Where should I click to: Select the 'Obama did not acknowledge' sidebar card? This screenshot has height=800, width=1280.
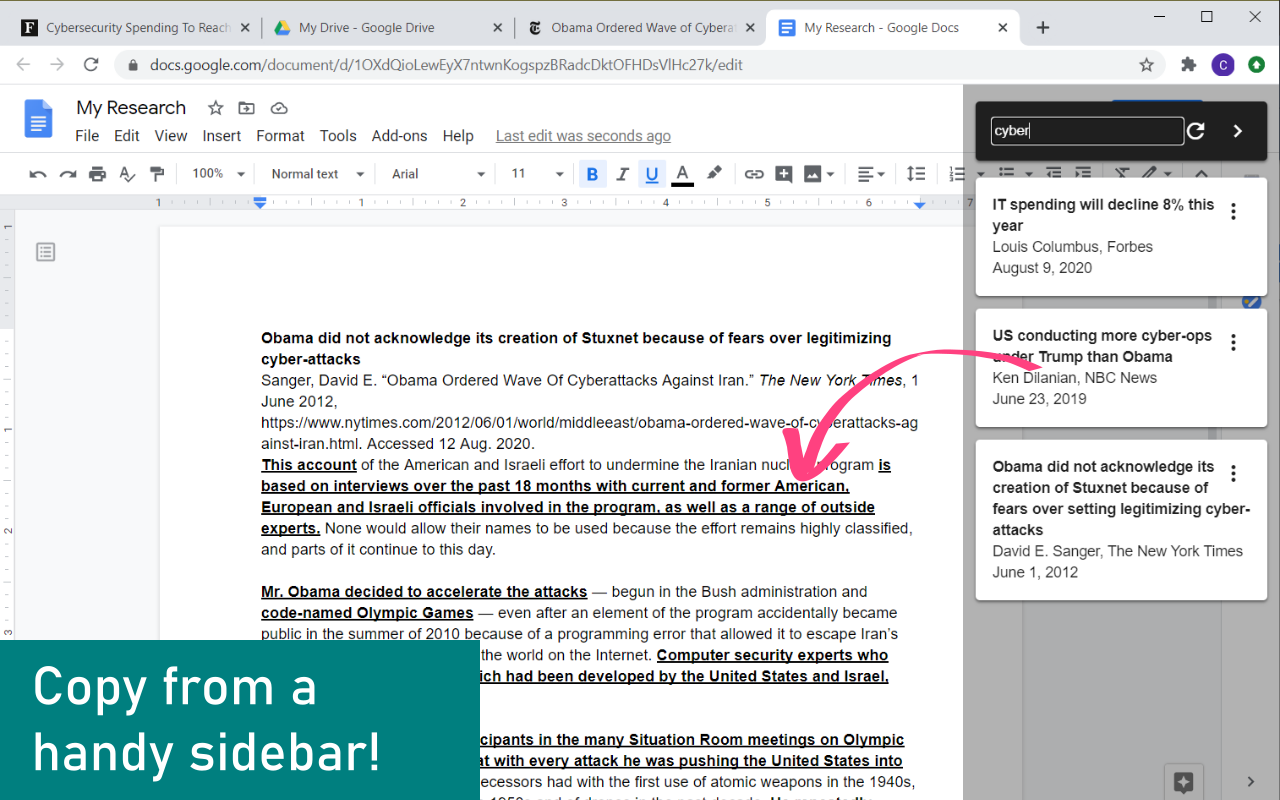pos(1121,520)
